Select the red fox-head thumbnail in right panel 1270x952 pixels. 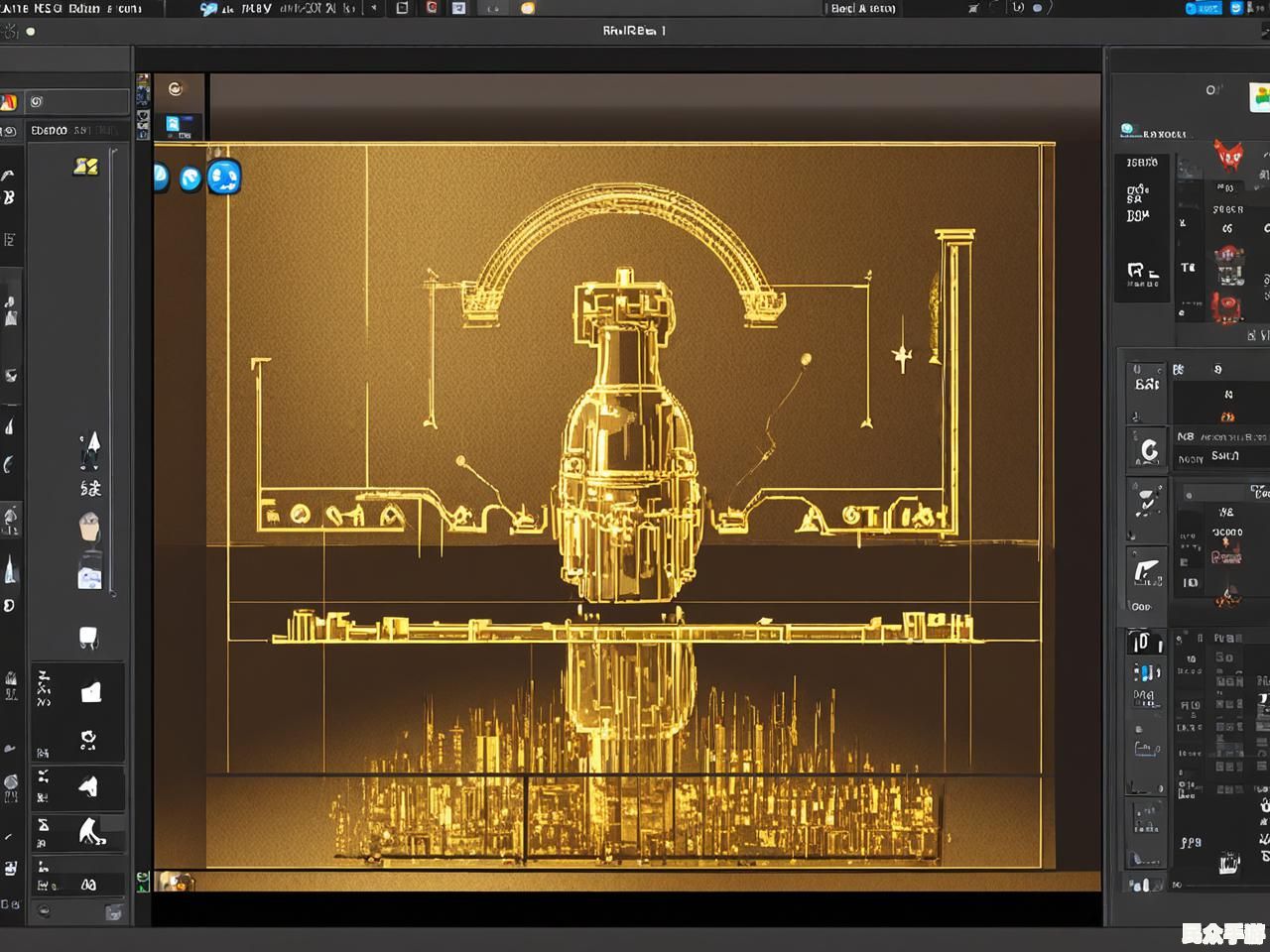coord(1228,156)
